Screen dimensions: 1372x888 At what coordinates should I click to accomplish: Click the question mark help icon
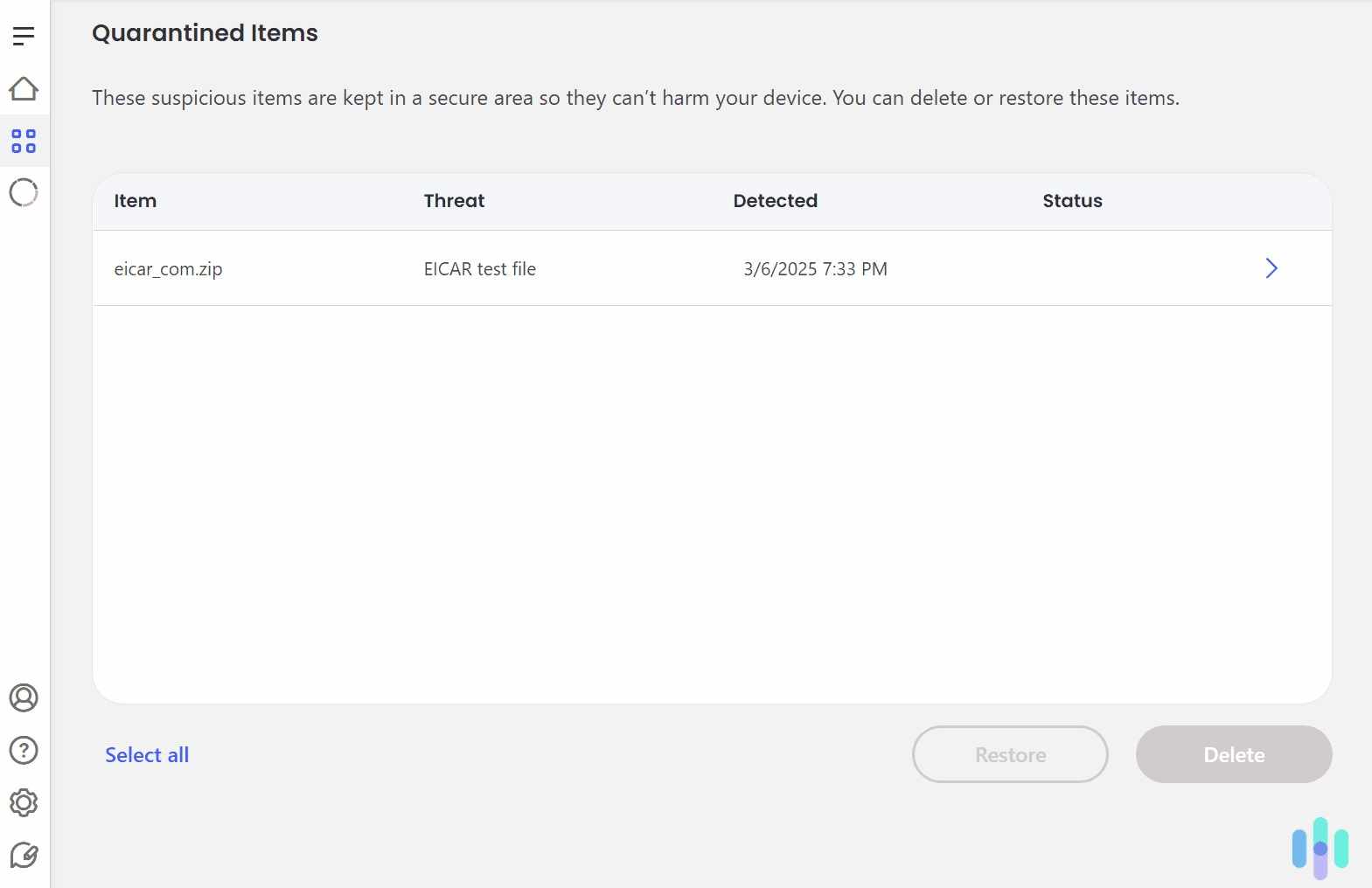24,750
